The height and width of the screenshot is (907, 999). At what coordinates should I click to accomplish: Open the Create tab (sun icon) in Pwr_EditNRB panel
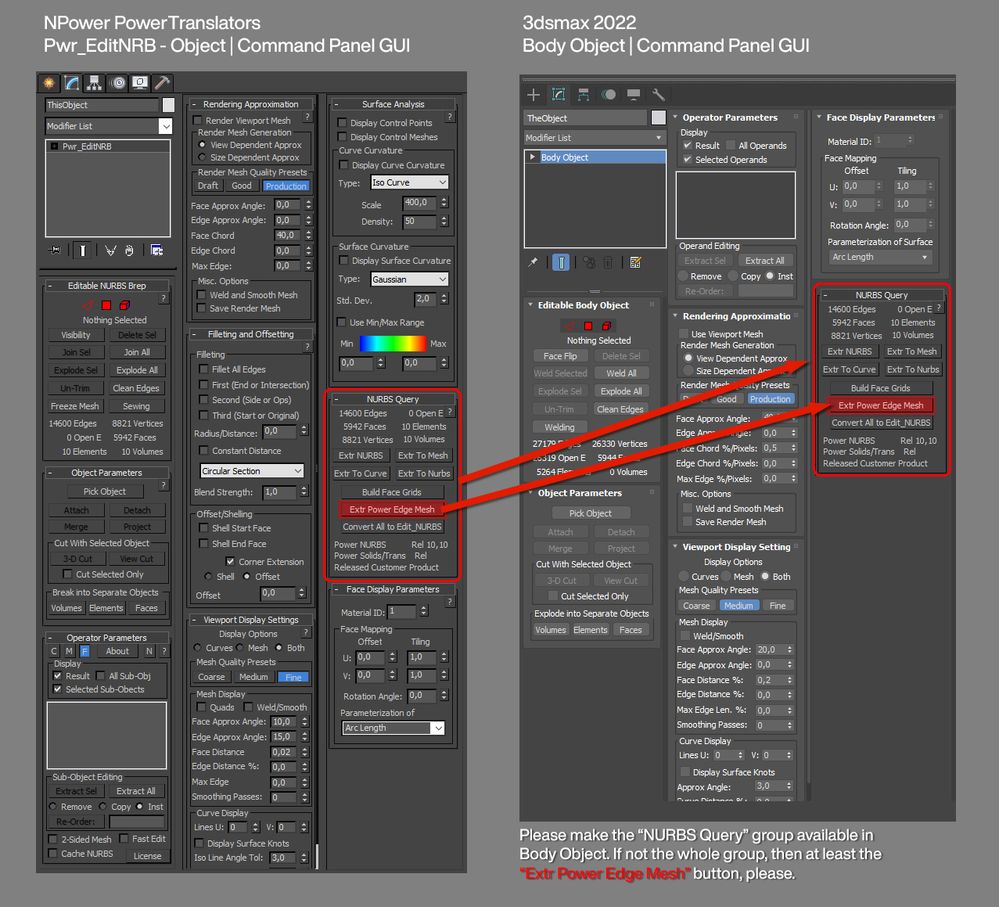tap(49, 83)
